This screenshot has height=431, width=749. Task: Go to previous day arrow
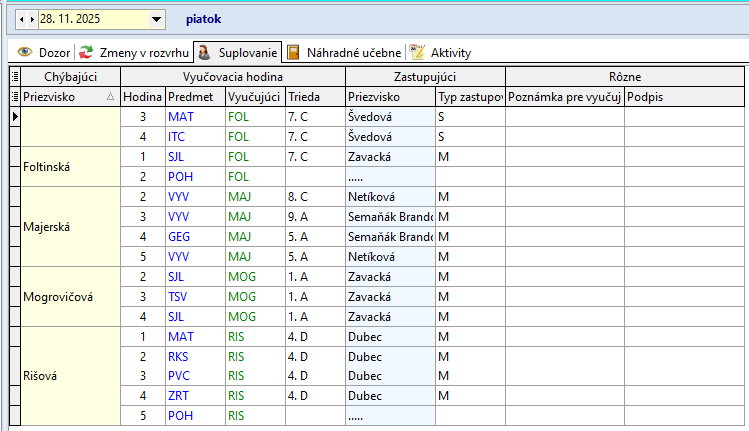[x=22, y=19]
